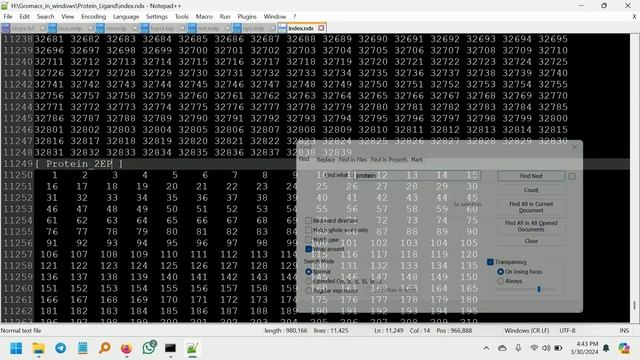This screenshot has height=360, width=640.
Task: Close the index.ndx tab with its red X
Action: (x=321, y=28)
